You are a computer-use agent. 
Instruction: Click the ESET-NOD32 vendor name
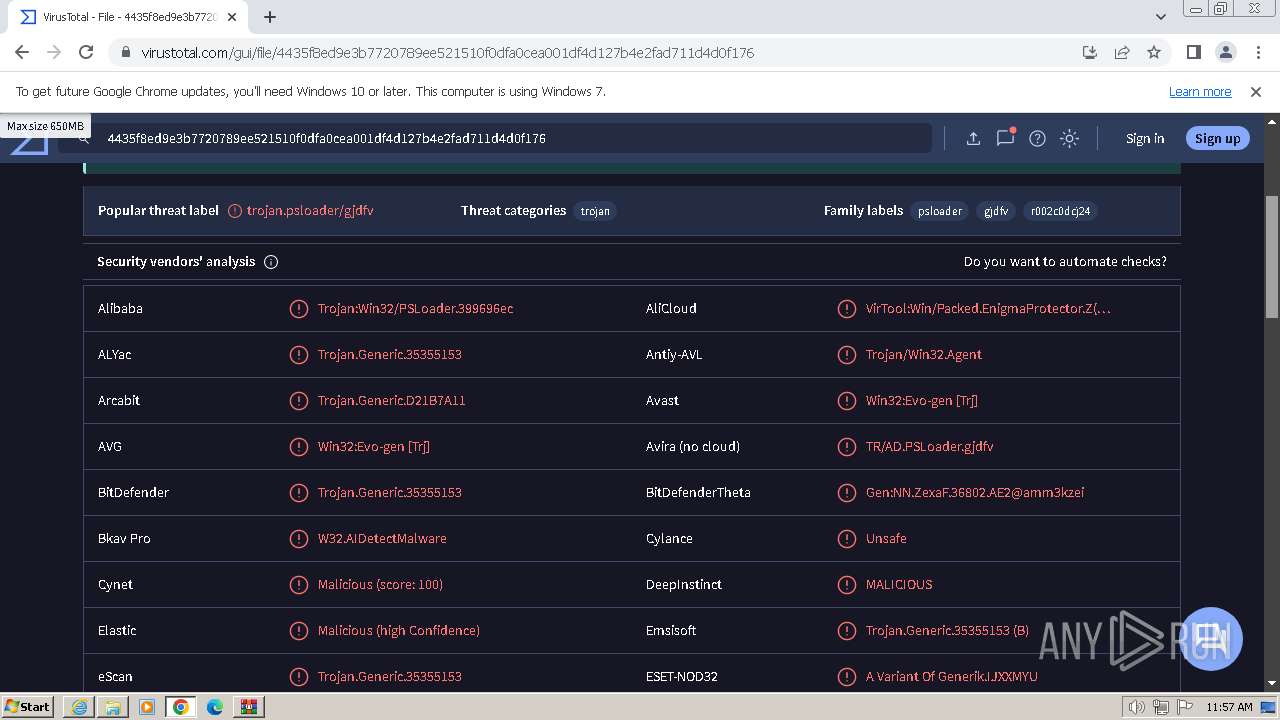[682, 676]
